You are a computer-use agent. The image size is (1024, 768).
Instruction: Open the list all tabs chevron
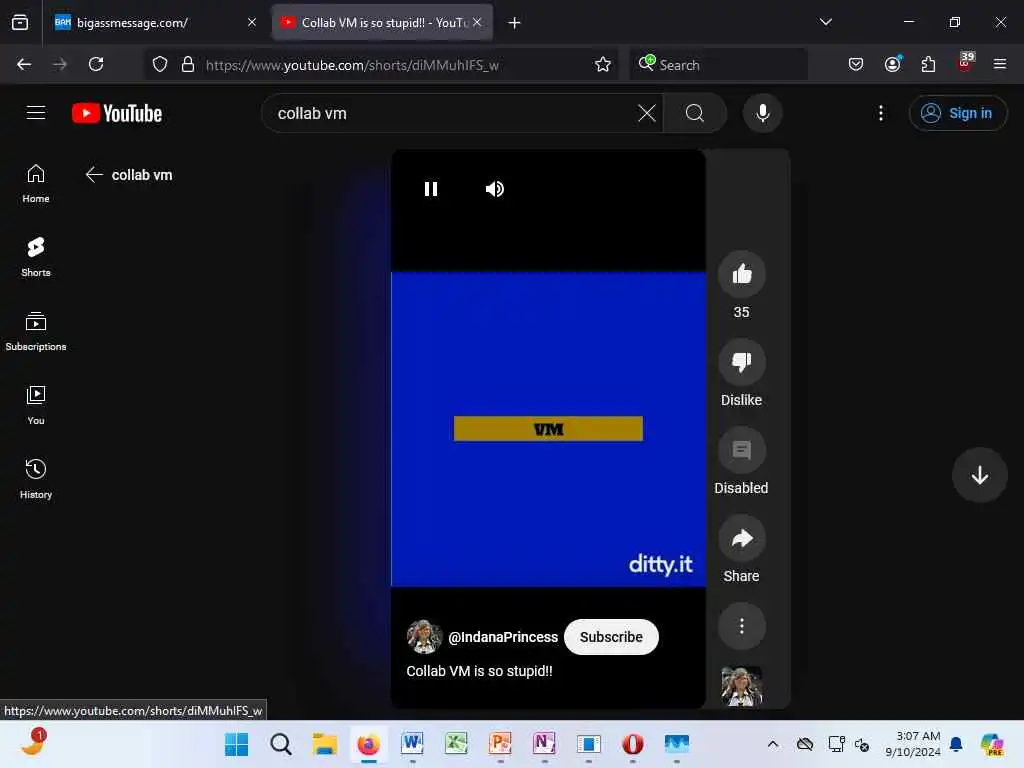click(x=825, y=22)
